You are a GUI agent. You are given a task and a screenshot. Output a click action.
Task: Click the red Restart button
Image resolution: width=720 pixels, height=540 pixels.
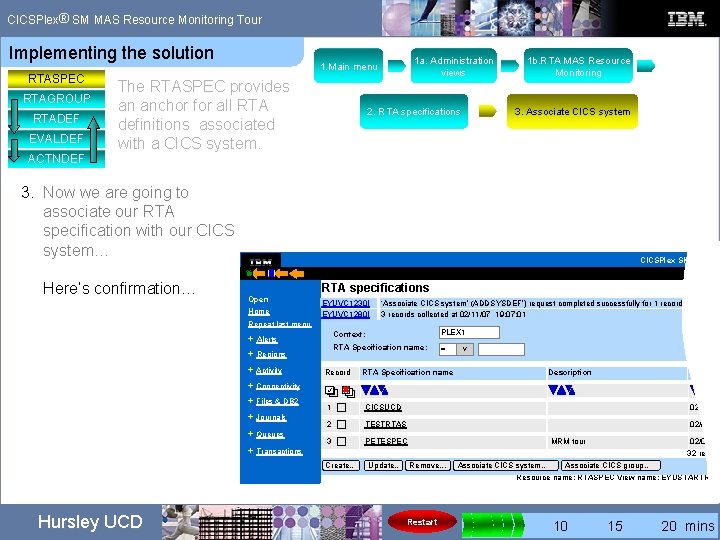(x=422, y=522)
